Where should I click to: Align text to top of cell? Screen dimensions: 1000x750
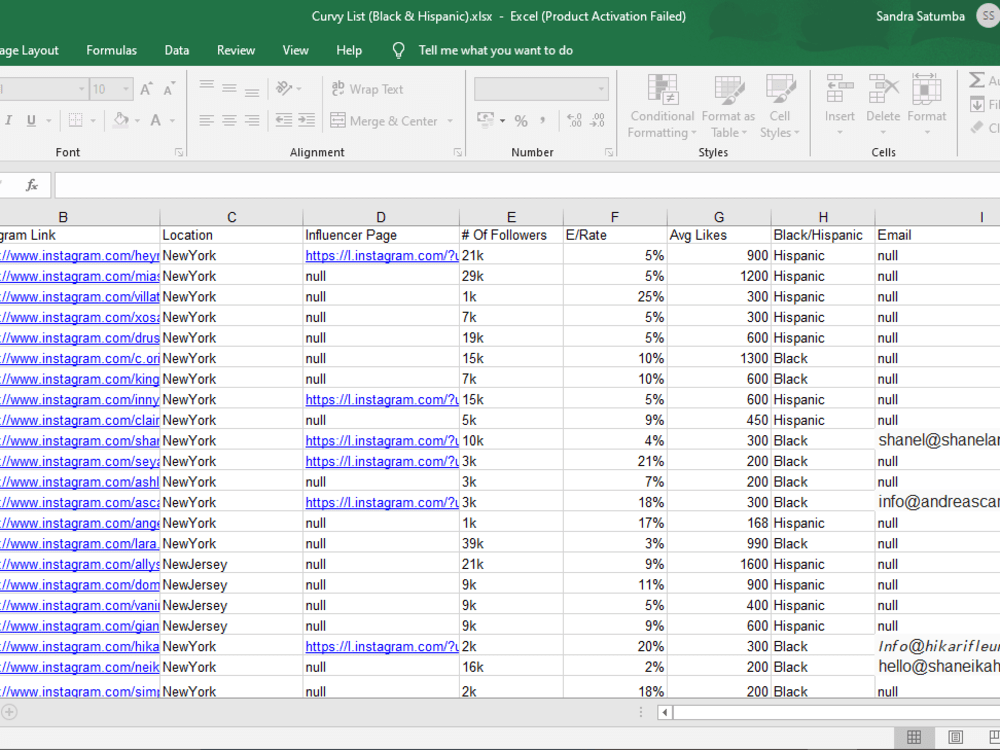coord(207,88)
